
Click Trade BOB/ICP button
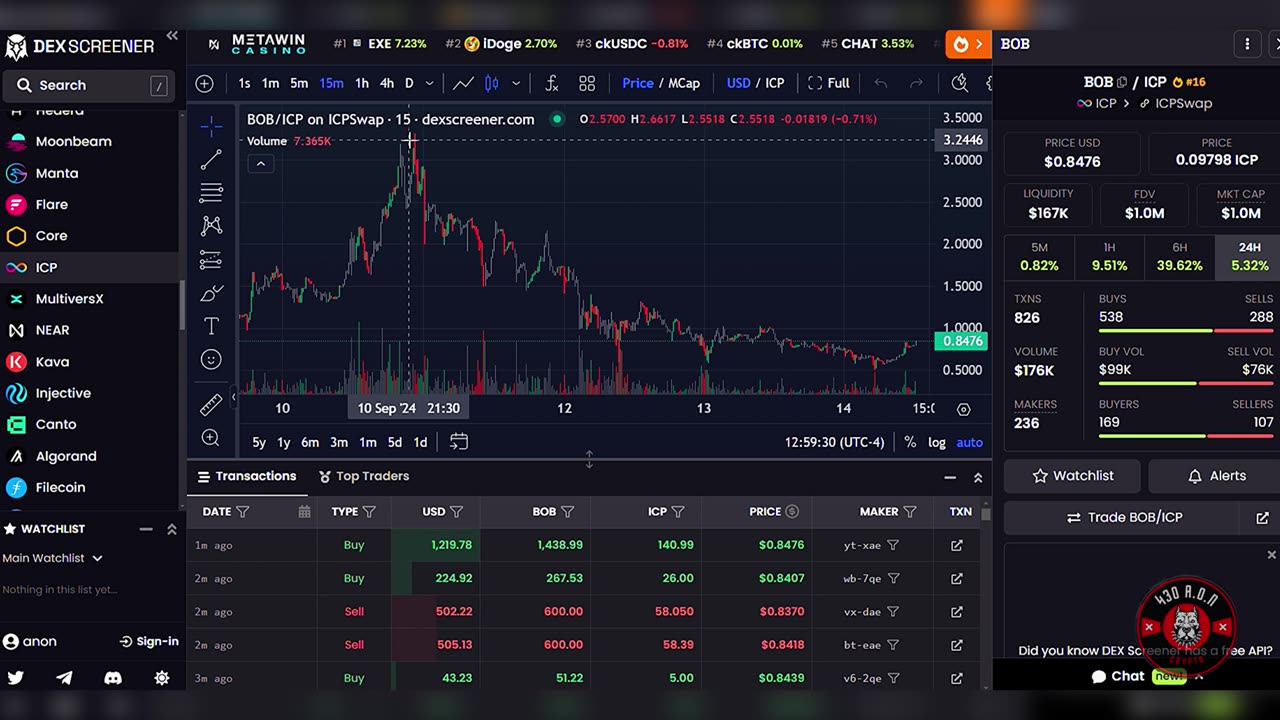(x=1124, y=518)
